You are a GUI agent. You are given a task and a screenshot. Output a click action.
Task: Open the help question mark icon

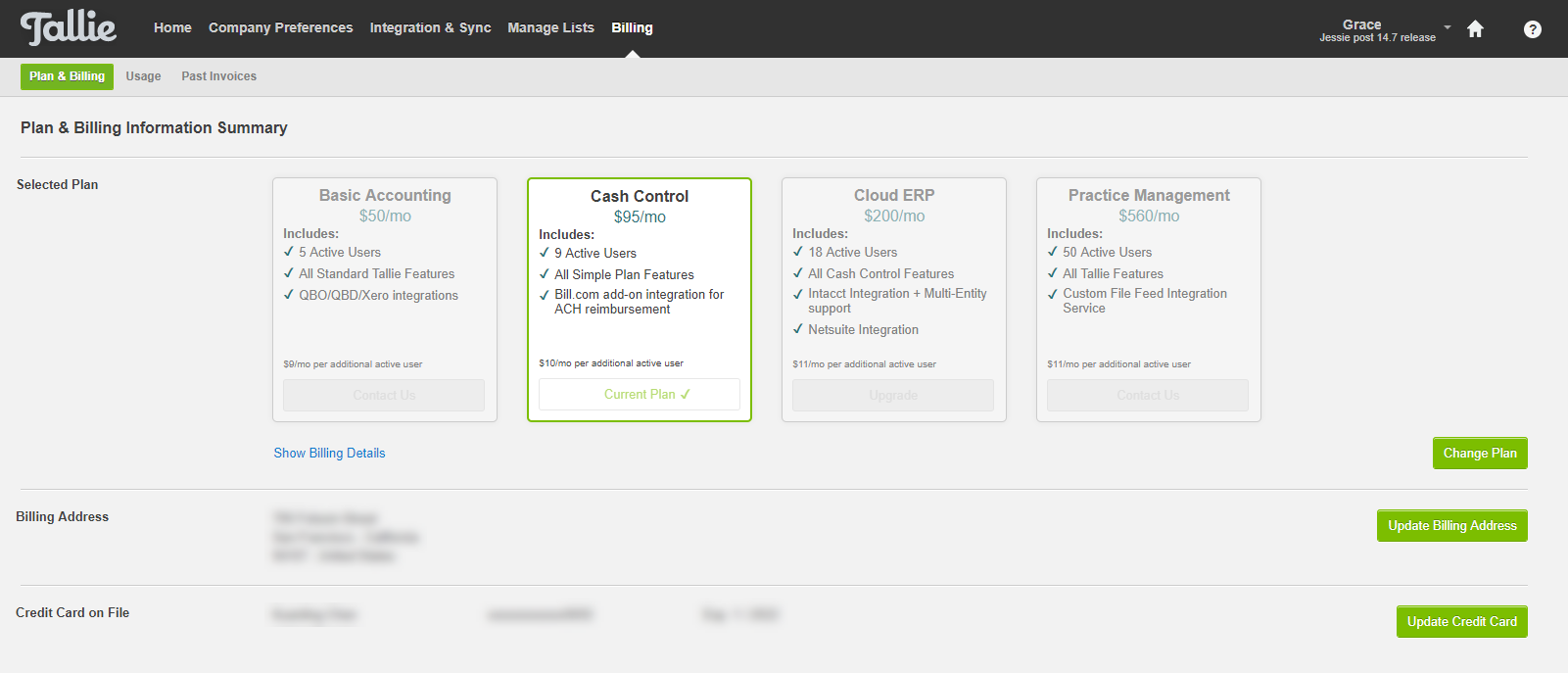point(1533,29)
